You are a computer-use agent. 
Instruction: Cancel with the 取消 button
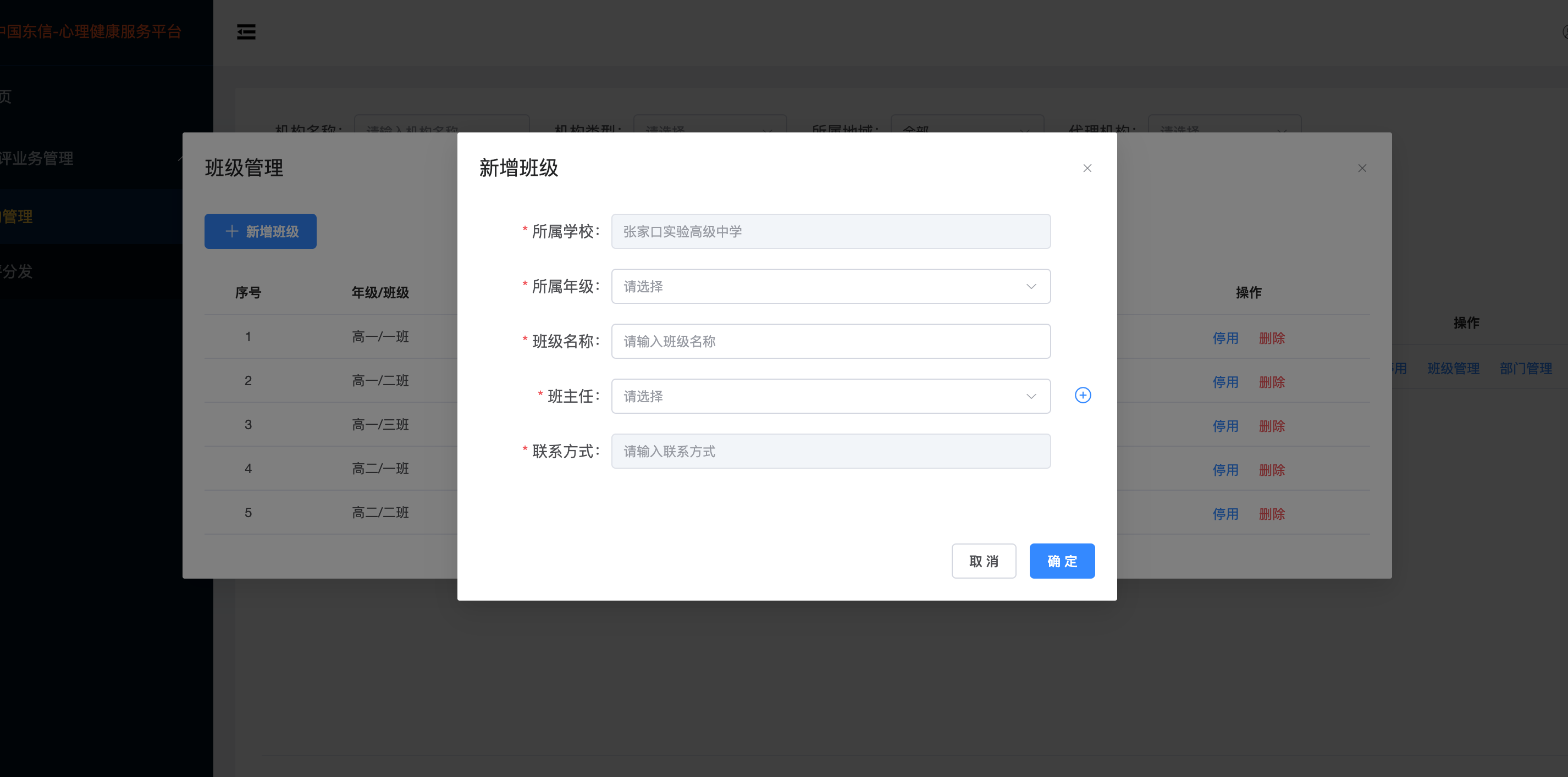click(984, 561)
